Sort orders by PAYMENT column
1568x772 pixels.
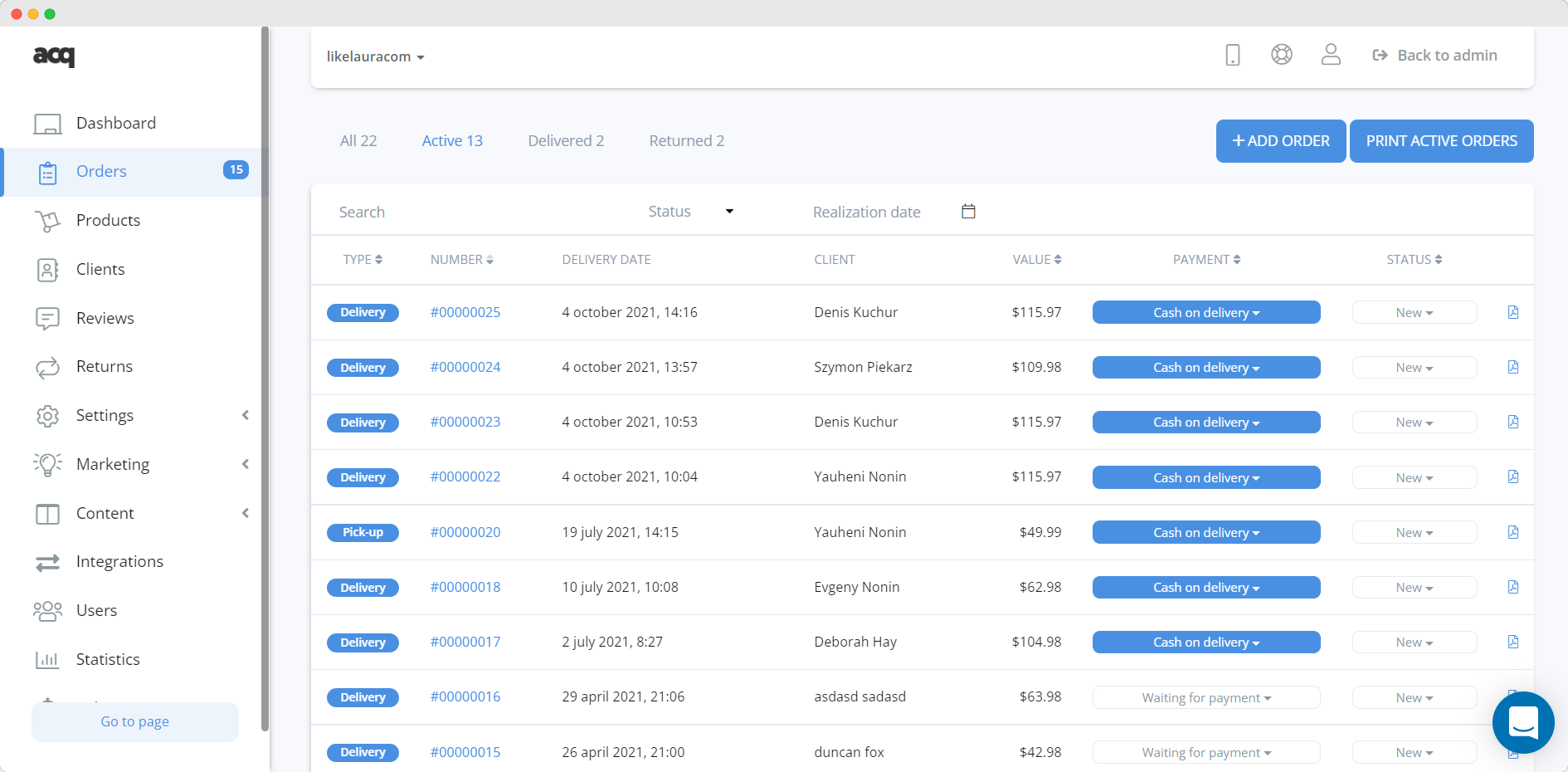click(1206, 260)
